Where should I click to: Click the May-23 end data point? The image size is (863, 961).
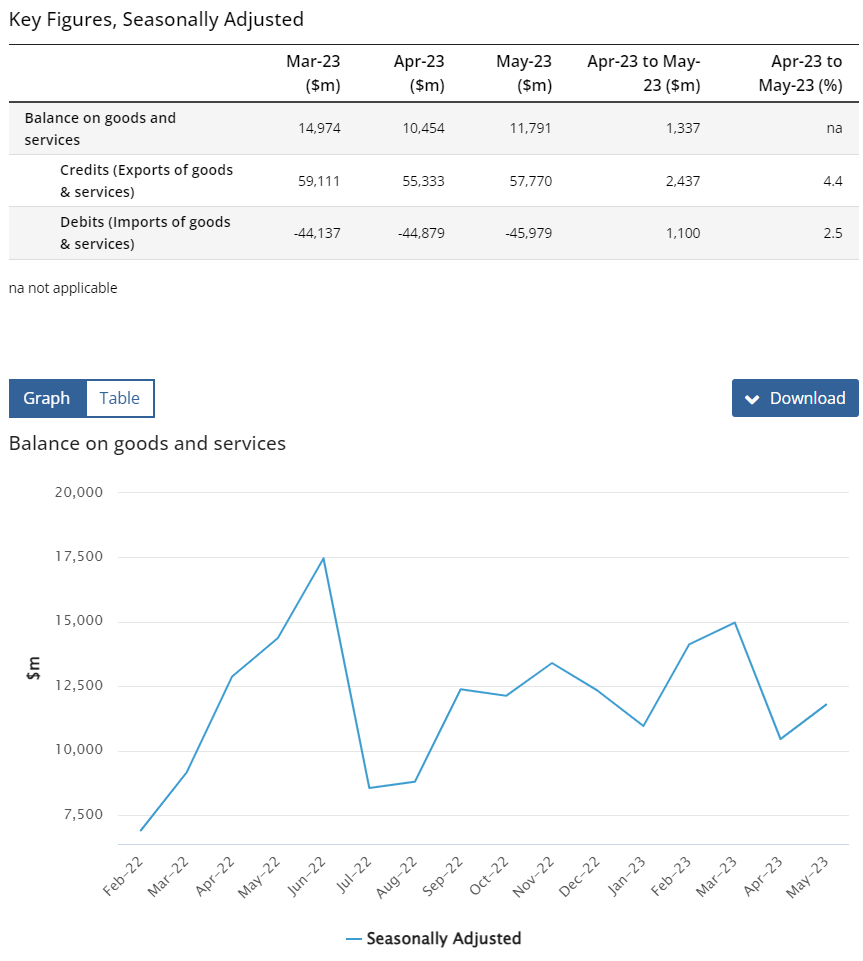pyautogui.click(x=826, y=705)
